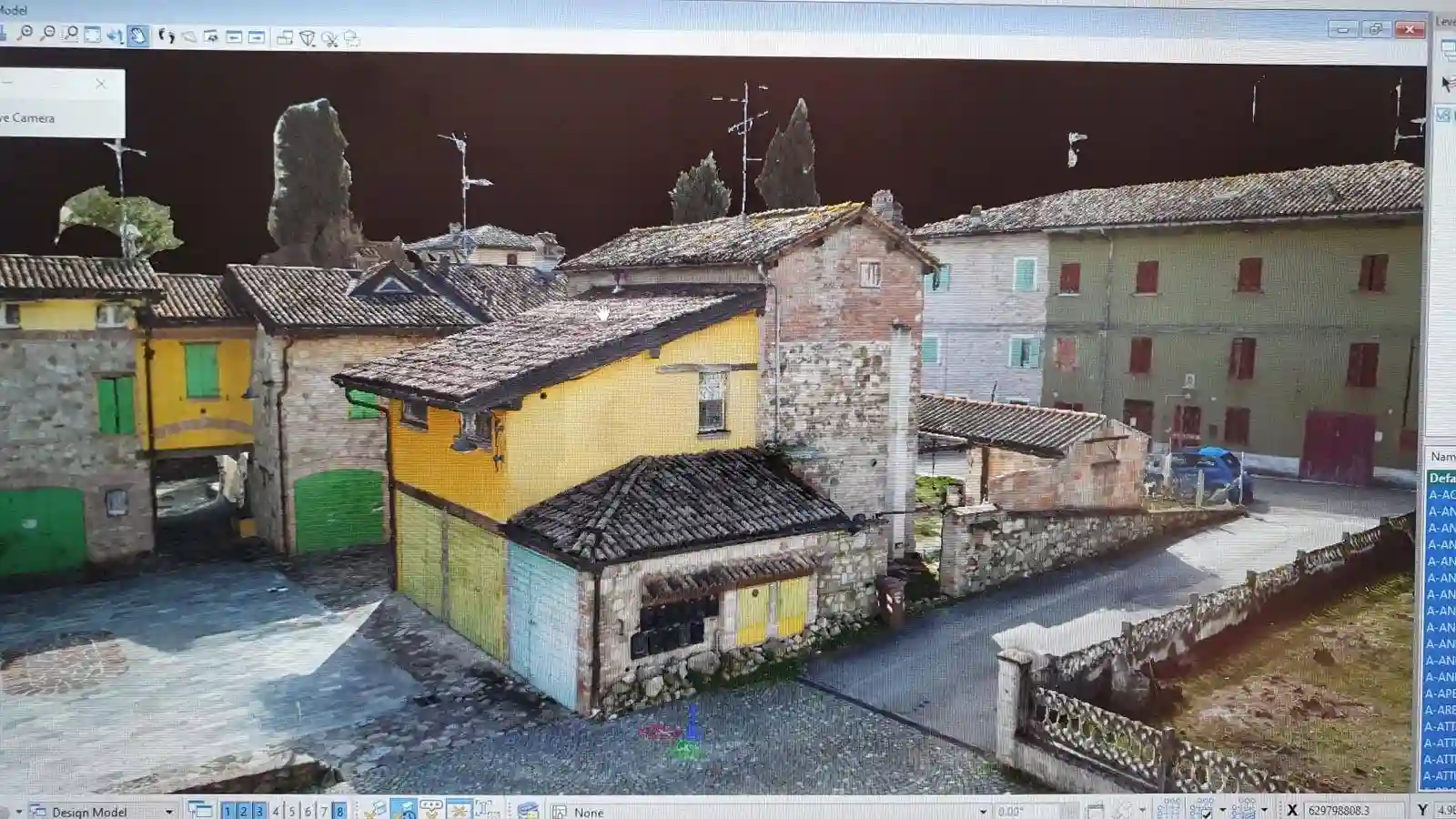Toggle view window 2 button
Viewport: 1456px width, 819px height.
coord(244,811)
